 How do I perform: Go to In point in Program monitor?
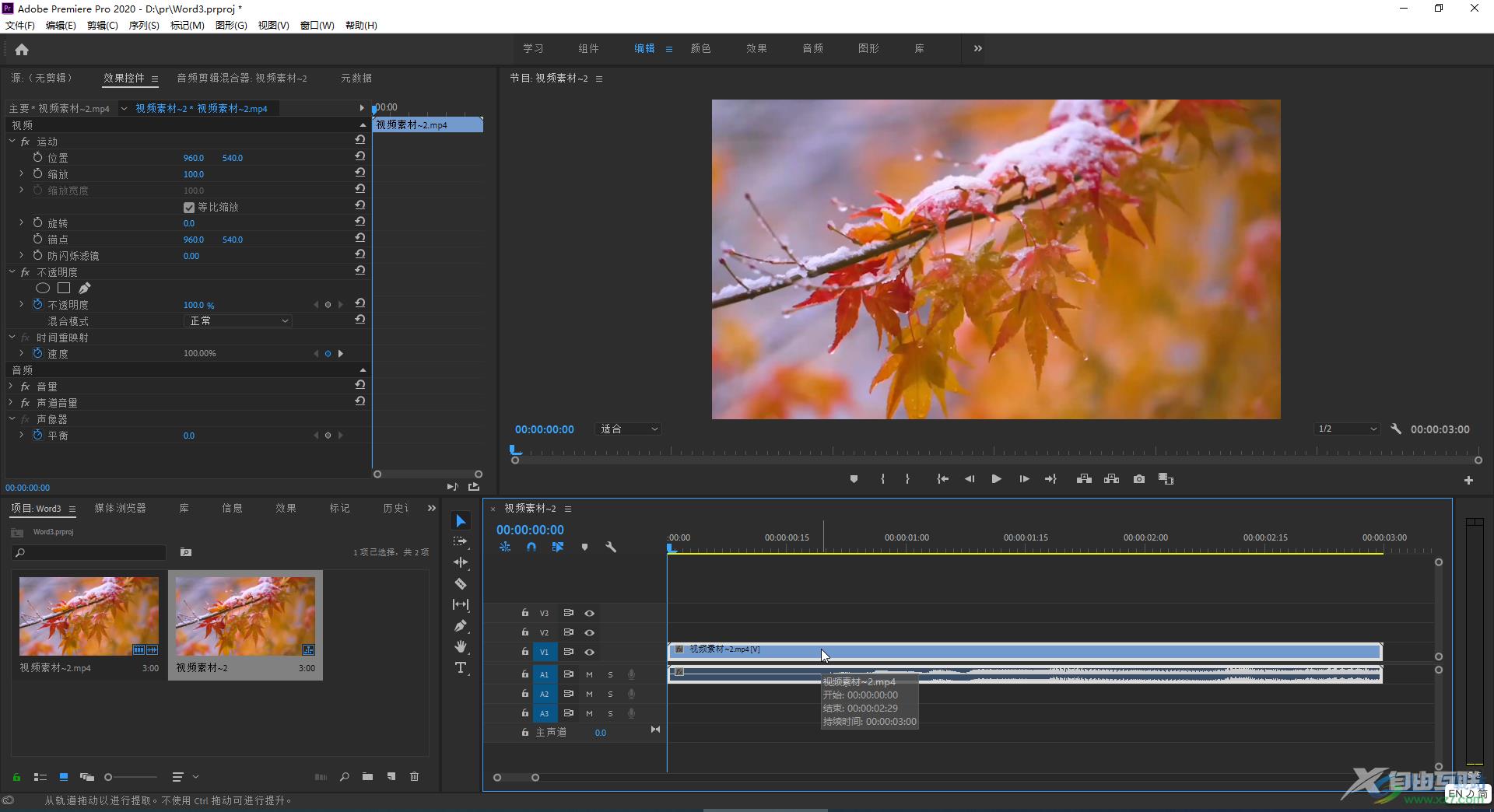[942, 479]
